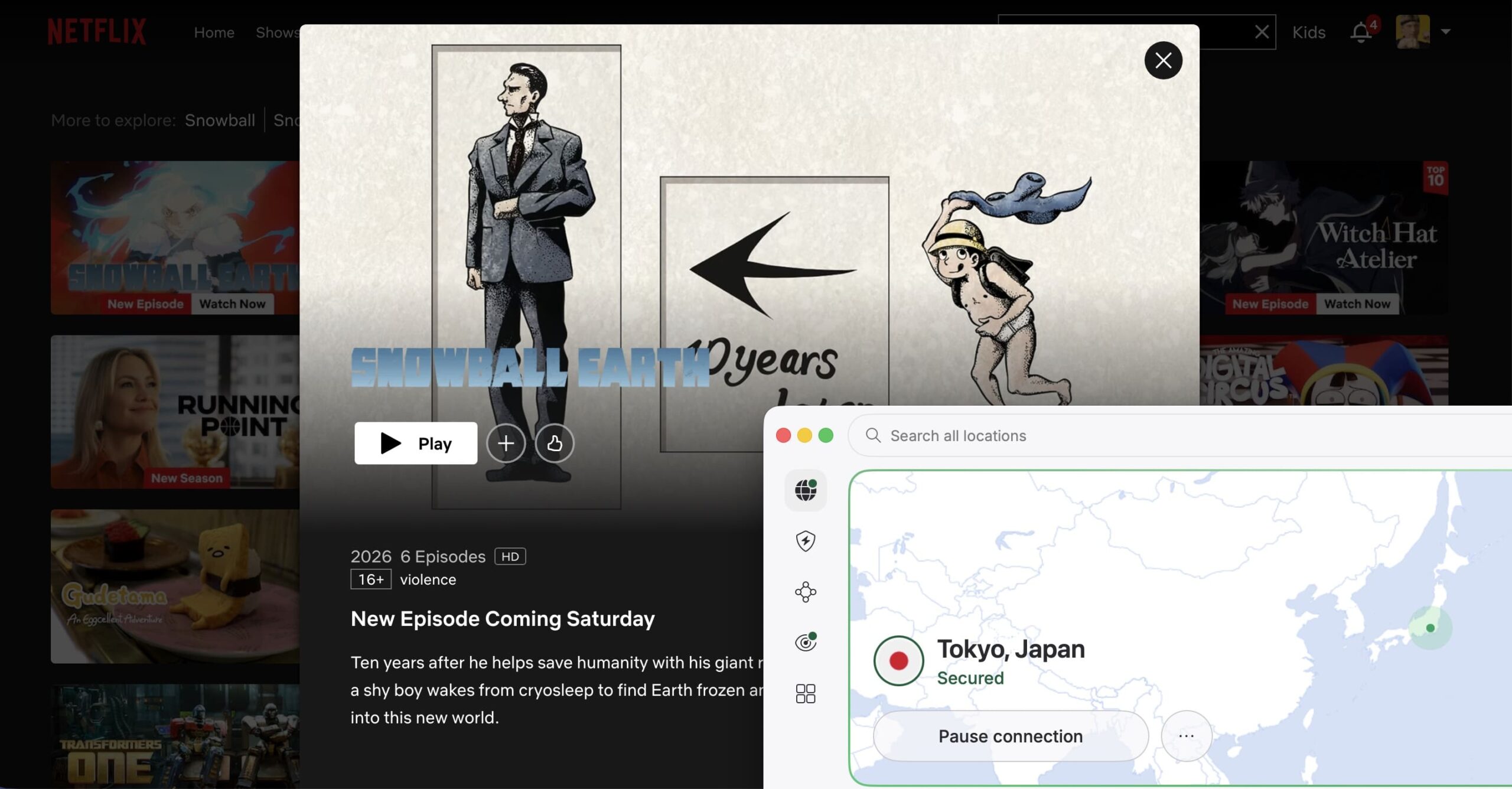Click the Netflix logo

tap(97, 32)
